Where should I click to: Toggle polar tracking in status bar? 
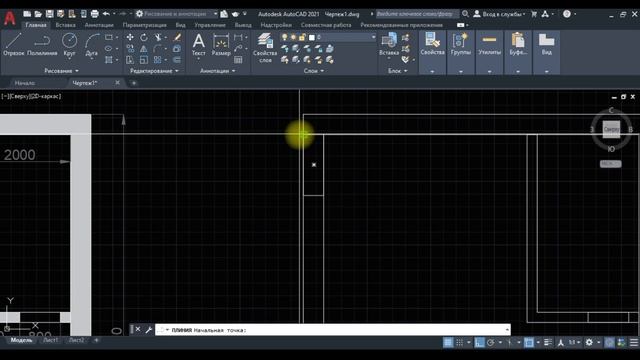tap(491, 342)
